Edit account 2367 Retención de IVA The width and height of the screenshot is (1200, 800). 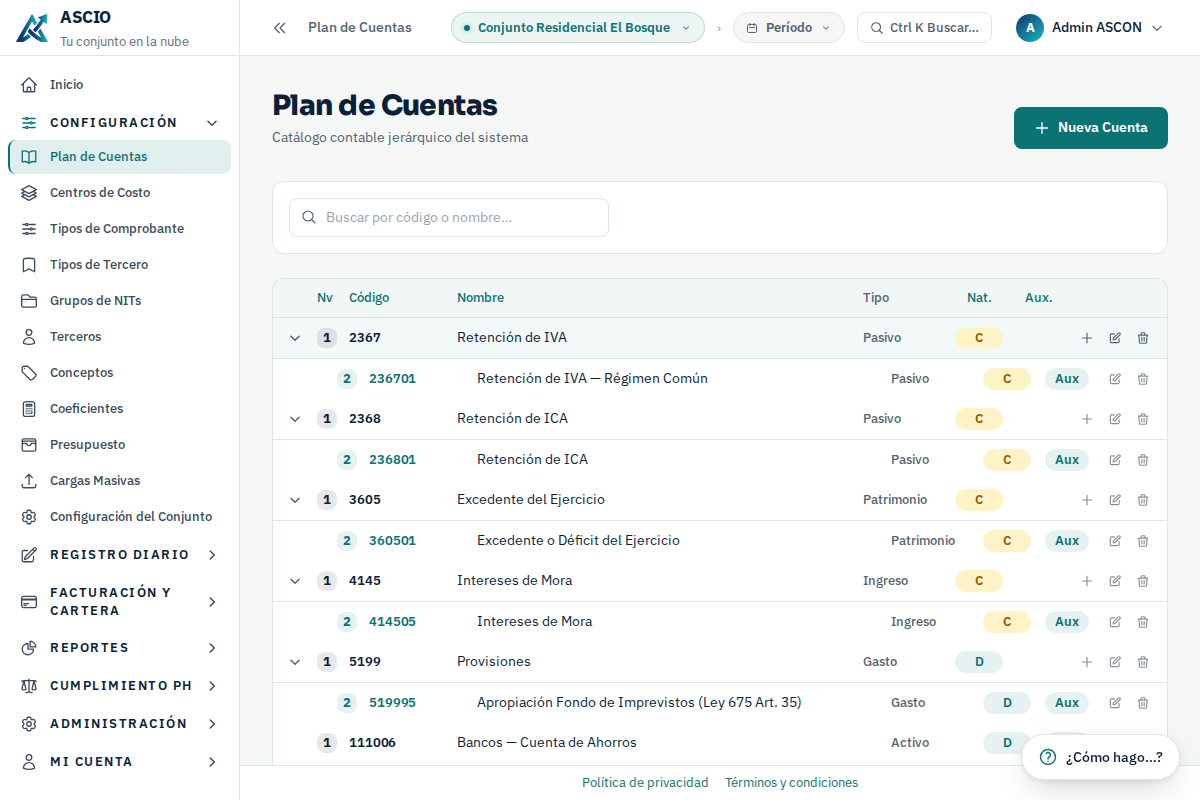[1115, 338]
